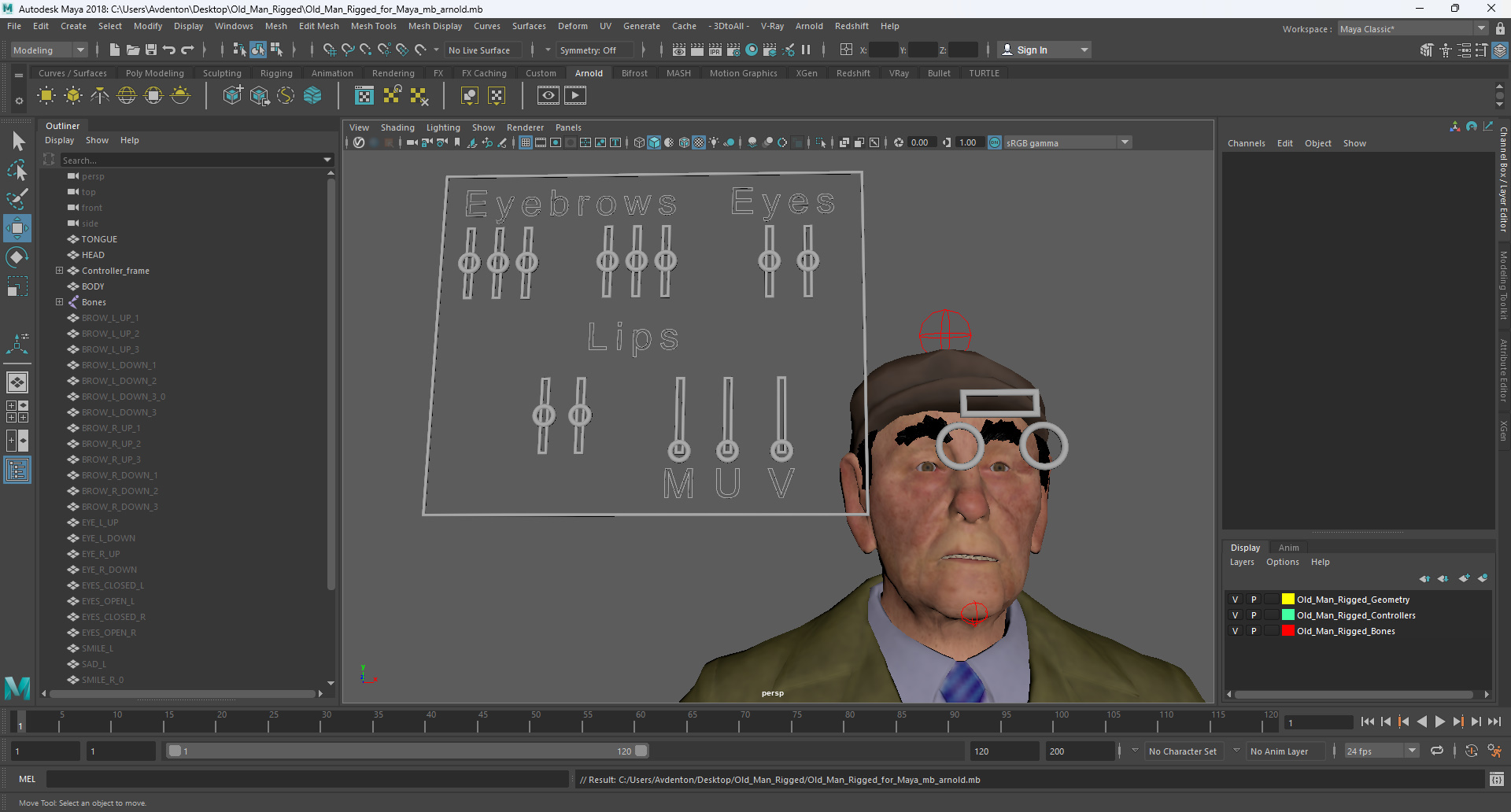Switch to the Poly Modeling shelf tab
Viewport: 1511px width, 812px height.
point(155,73)
